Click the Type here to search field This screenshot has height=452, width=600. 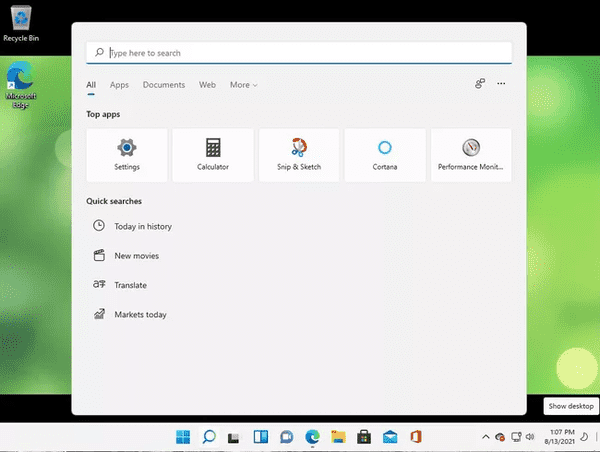[x=299, y=53]
